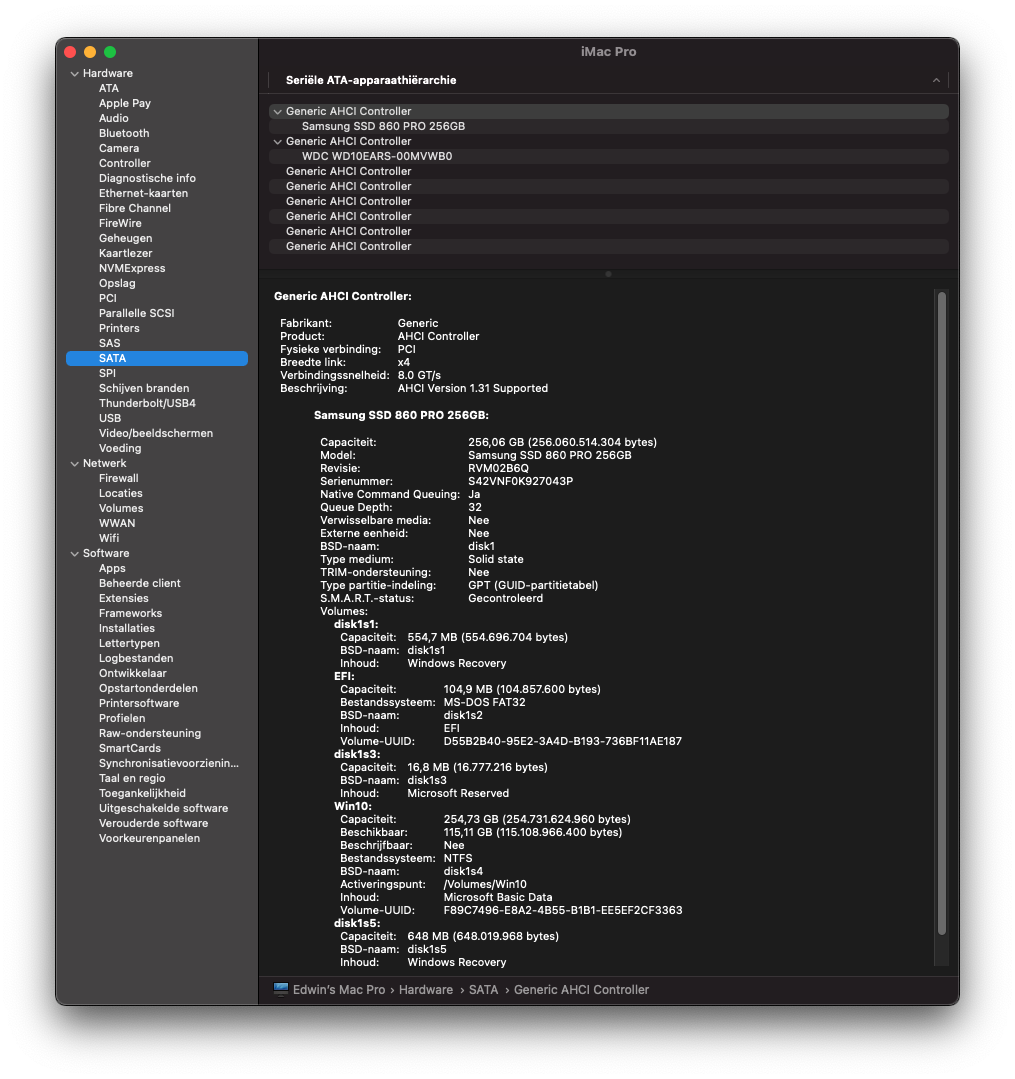This screenshot has width=1015, height=1079.
Task: Collapse the Hardware section in sidebar
Action: click(74, 74)
